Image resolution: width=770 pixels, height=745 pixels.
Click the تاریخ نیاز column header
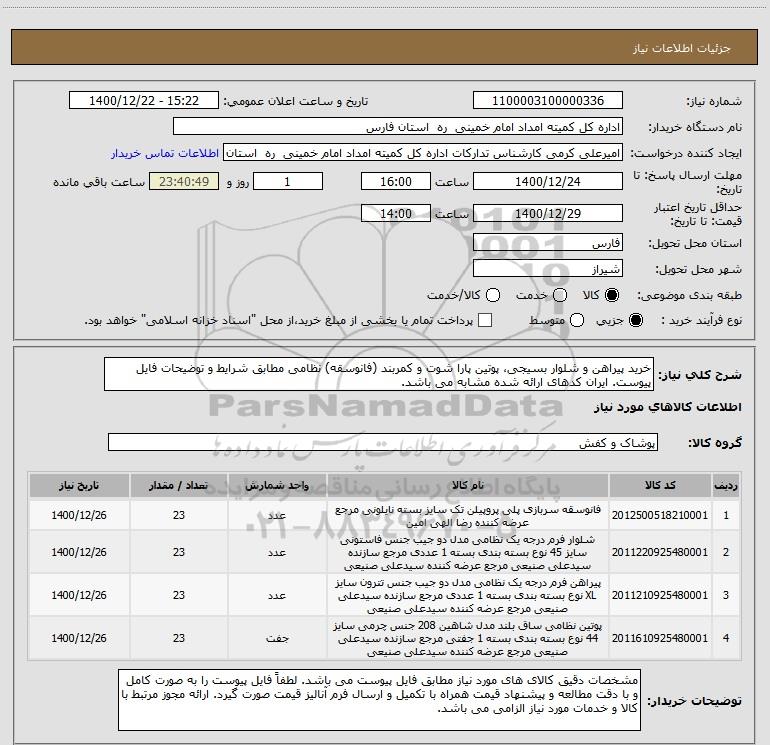(79, 486)
